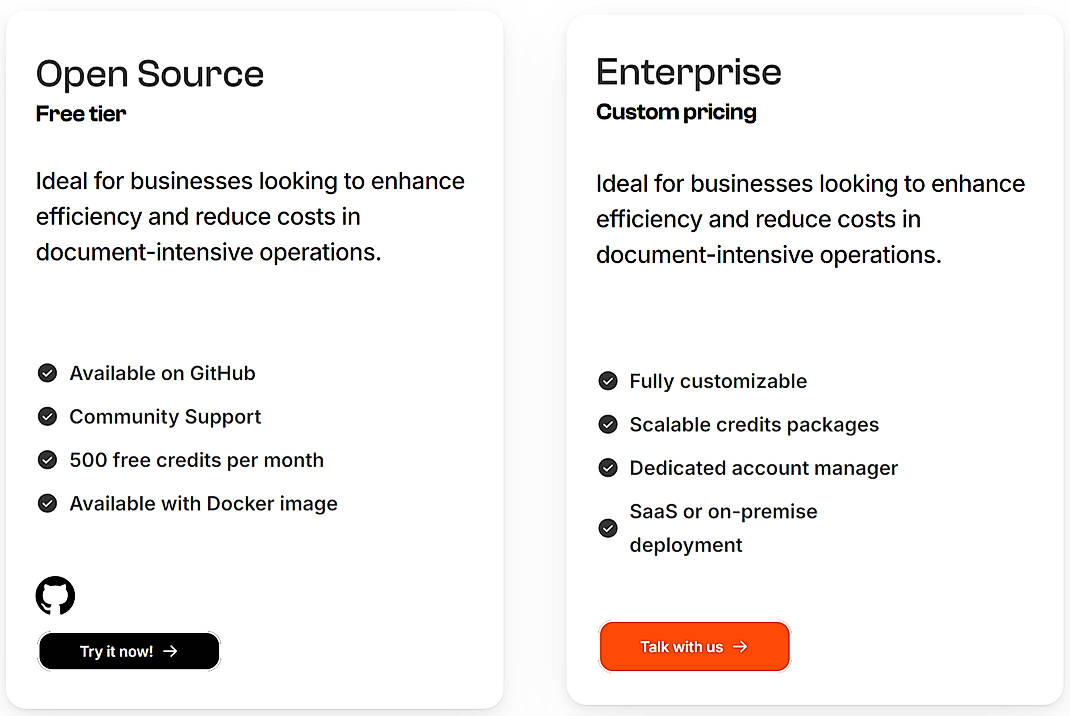1070x716 pixels.
Task: Click the checkmark beside Community Support
Action: pyautogui.click(x=47, y=416)
